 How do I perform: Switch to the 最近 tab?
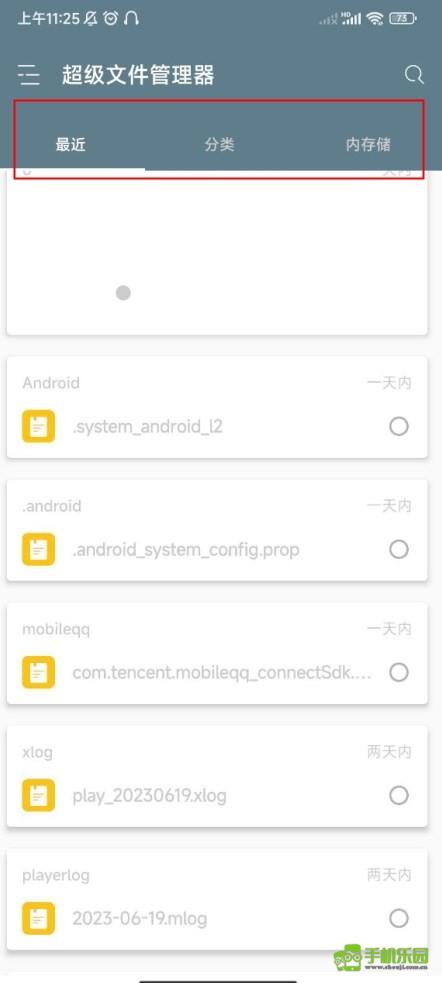point(71,145)
